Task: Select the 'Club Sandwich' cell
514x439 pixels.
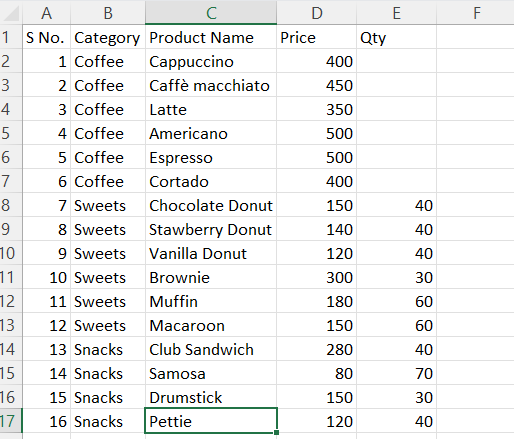Action: click(211, 349)
